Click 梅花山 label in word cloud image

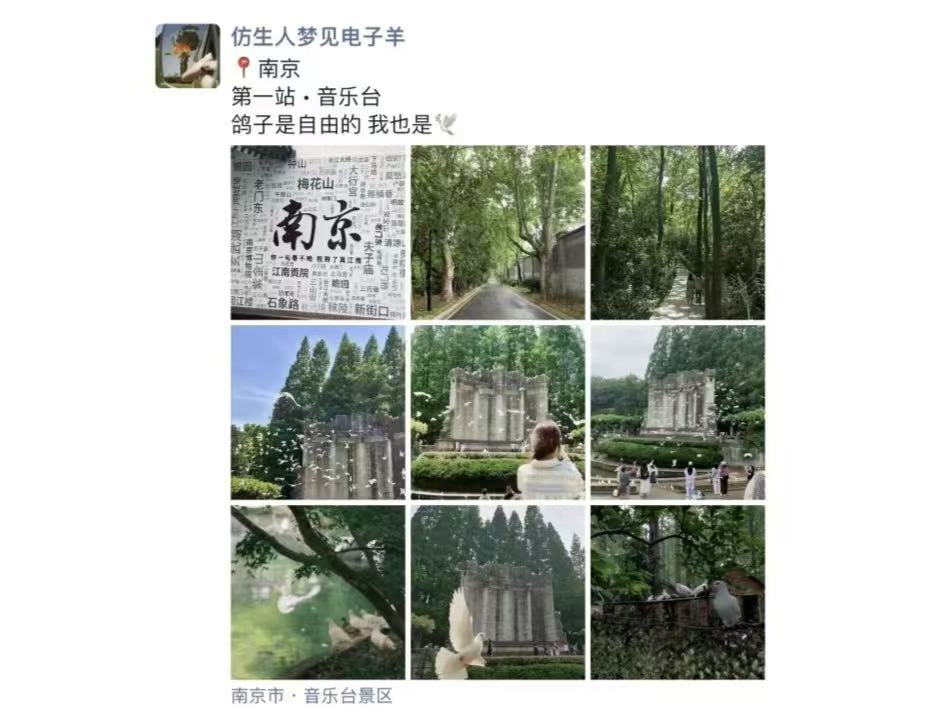pyautogui.click(x=315, y=183)
